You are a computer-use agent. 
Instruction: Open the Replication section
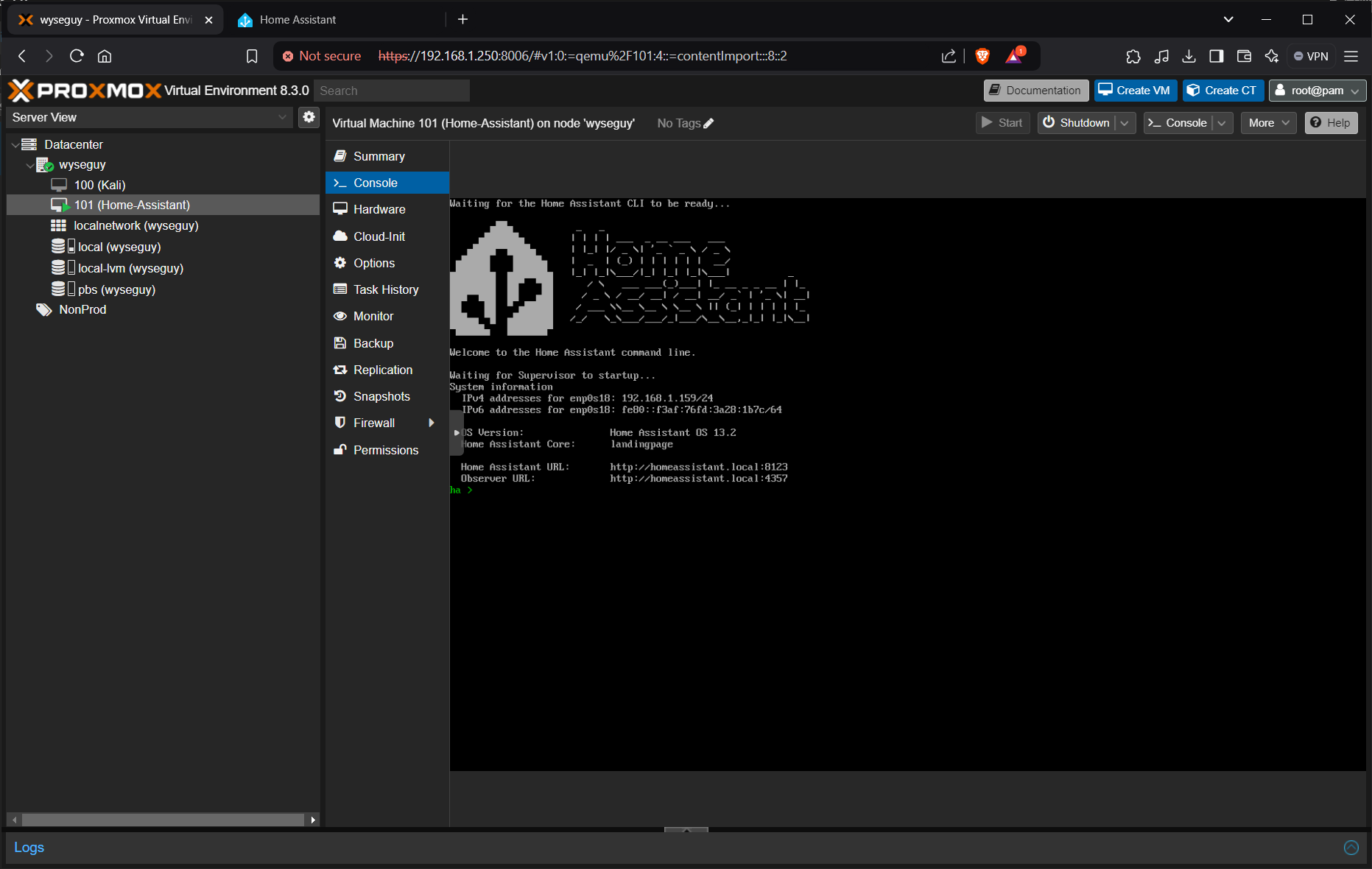pos(387,370)
